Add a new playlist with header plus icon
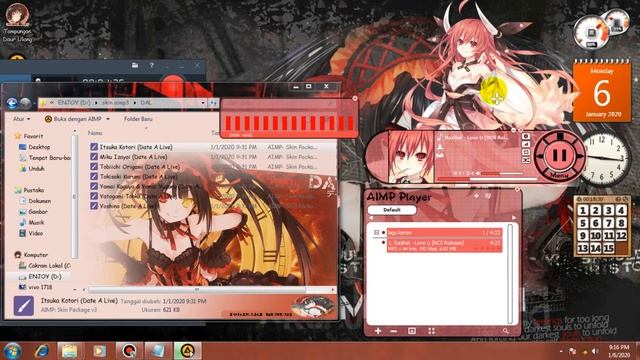This screenshot has height=360, width=640. [476, 196]
